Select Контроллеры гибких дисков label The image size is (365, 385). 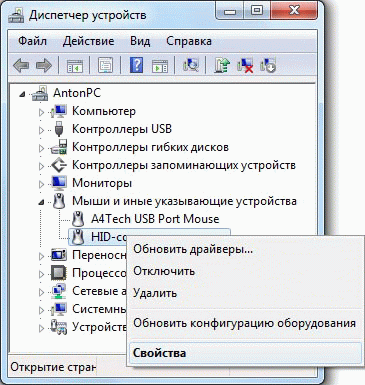click(x=150, y=147)
